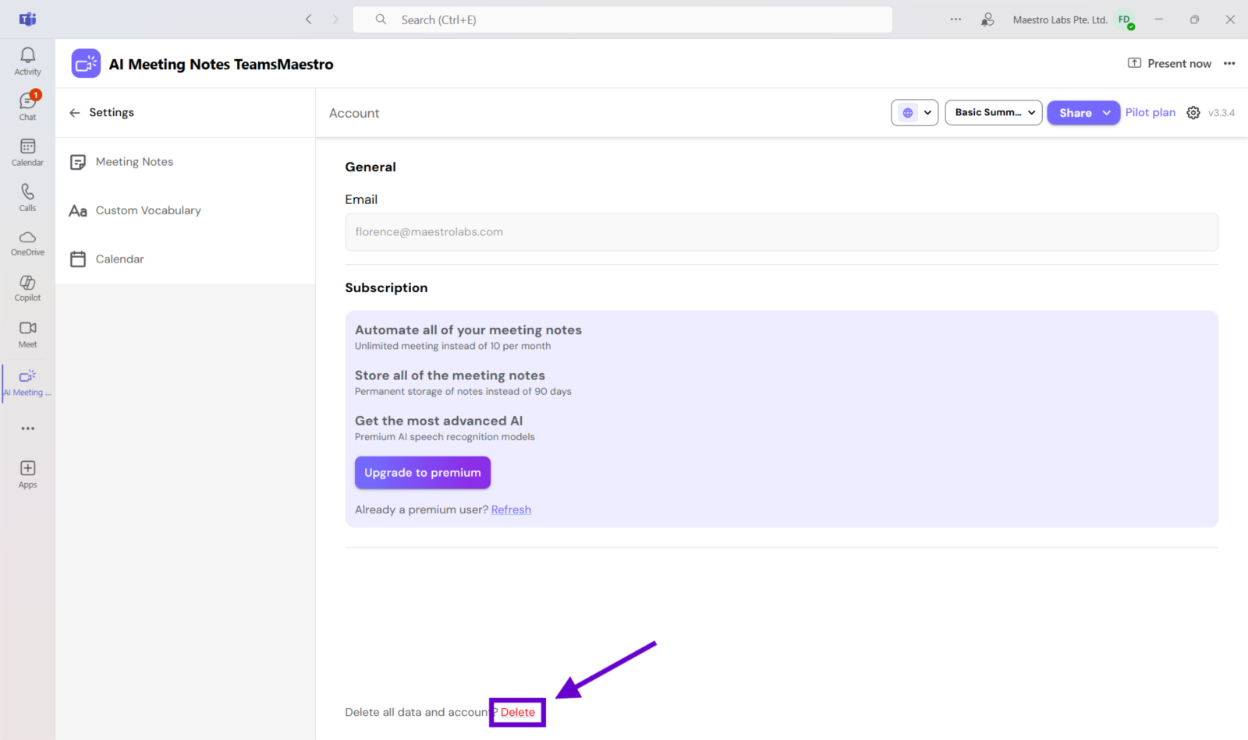Click Present now

(x=1169, y=63)
